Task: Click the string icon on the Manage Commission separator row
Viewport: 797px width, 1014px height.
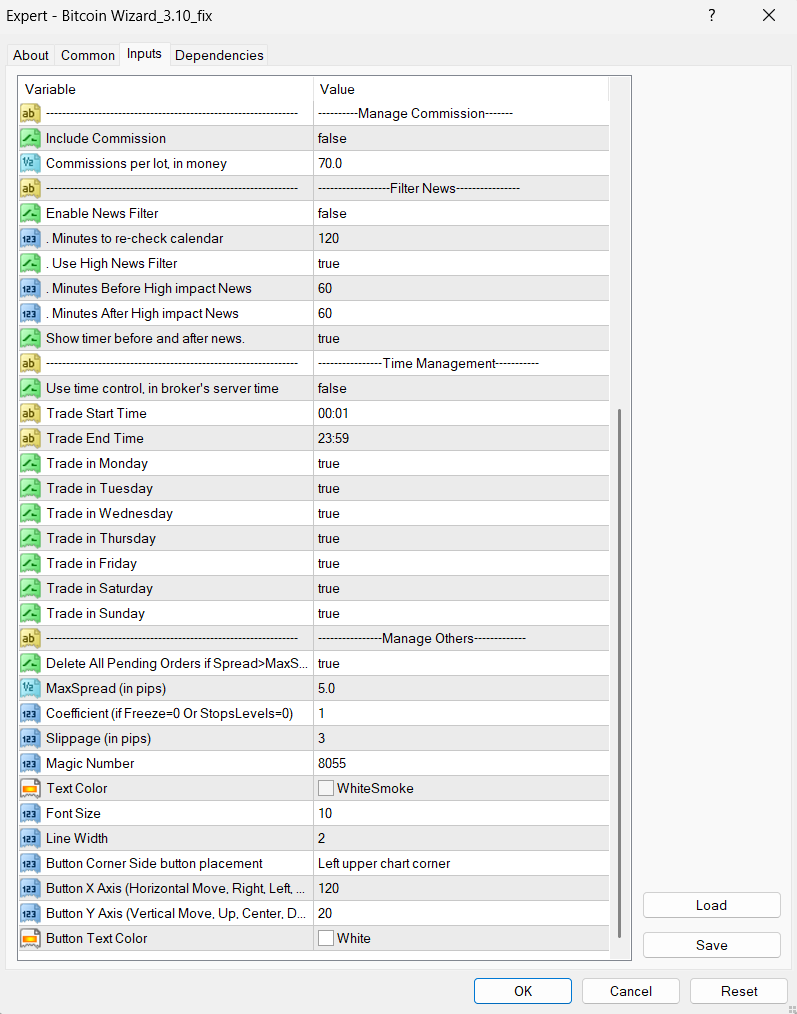Action: tap(30, 114)
